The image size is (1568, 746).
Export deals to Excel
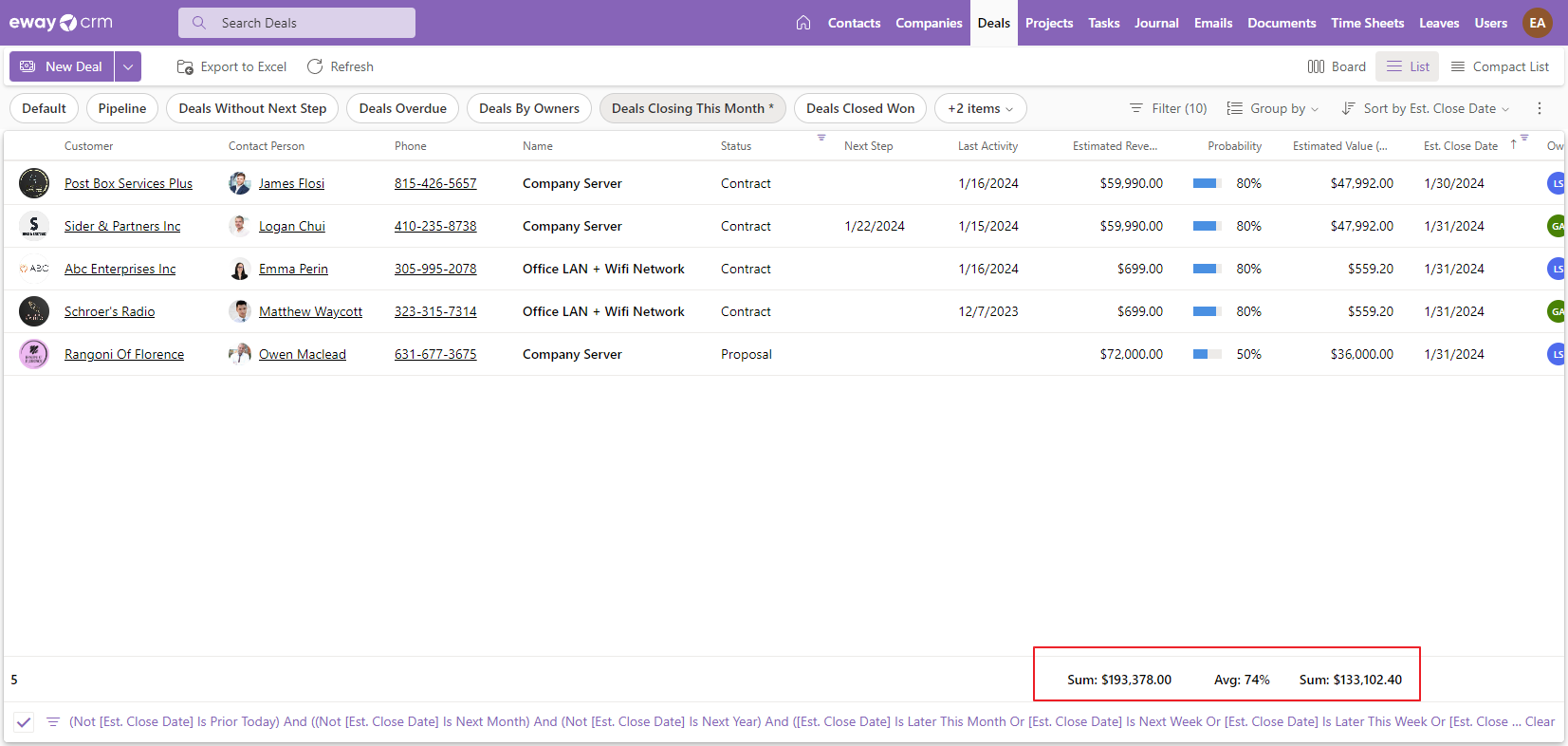pyautogui.click(x=231, y=66)
